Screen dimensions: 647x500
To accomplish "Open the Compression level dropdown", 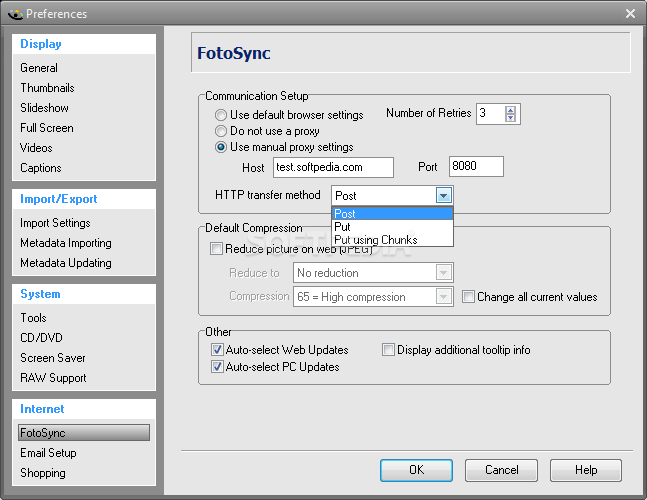I will click(x=444, y=297).
